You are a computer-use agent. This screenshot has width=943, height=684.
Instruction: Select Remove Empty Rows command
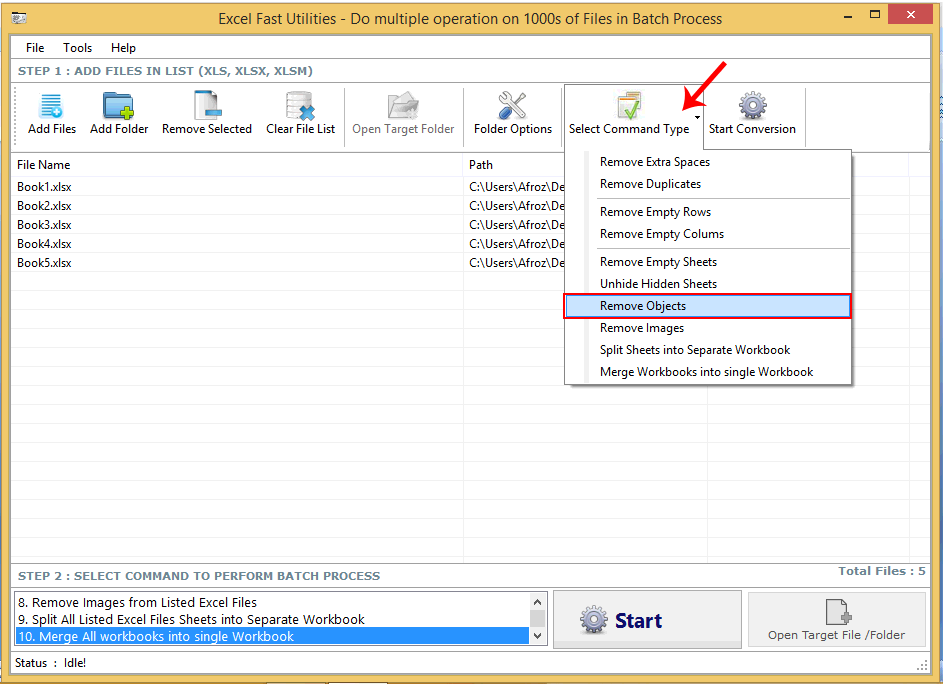point(655,211)
